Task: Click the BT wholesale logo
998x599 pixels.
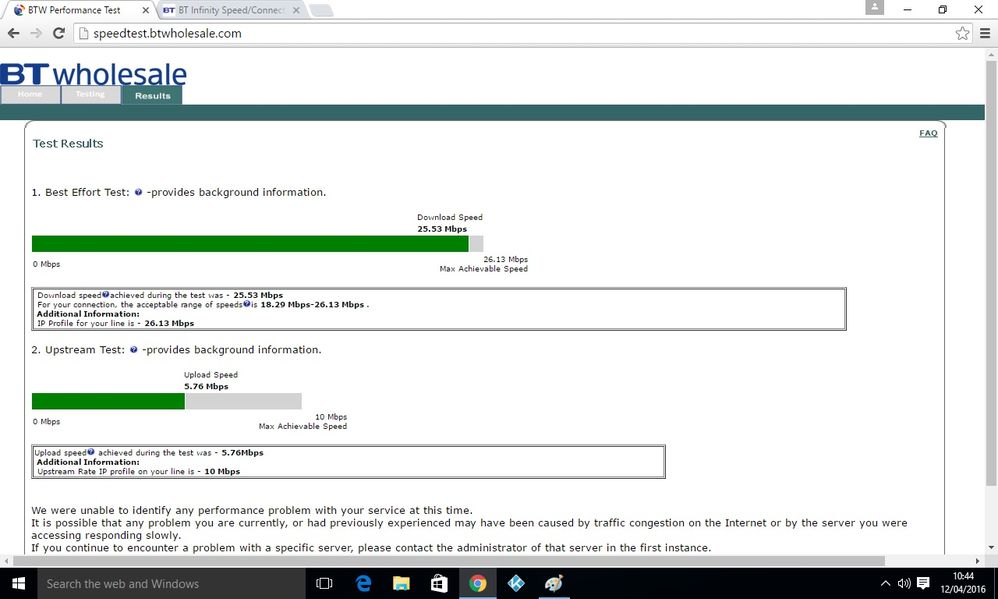Action: coord(94,74)
